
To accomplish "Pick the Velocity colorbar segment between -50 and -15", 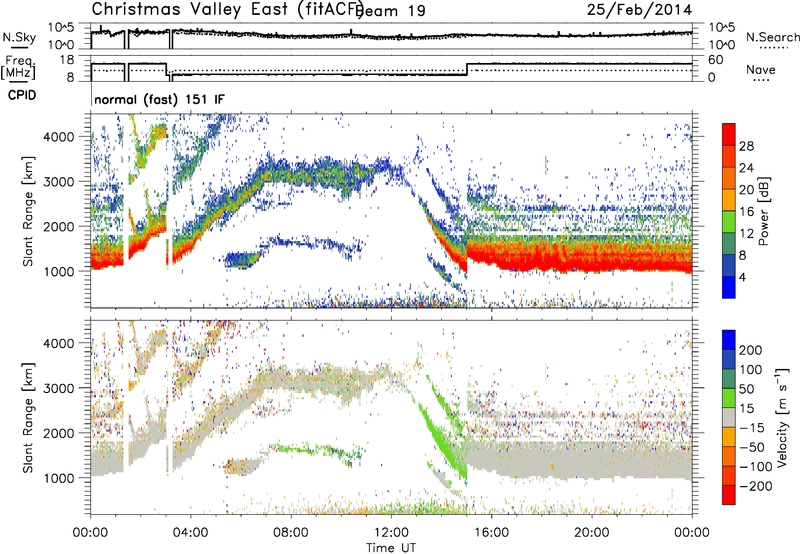I will click(x=729, y=437).
